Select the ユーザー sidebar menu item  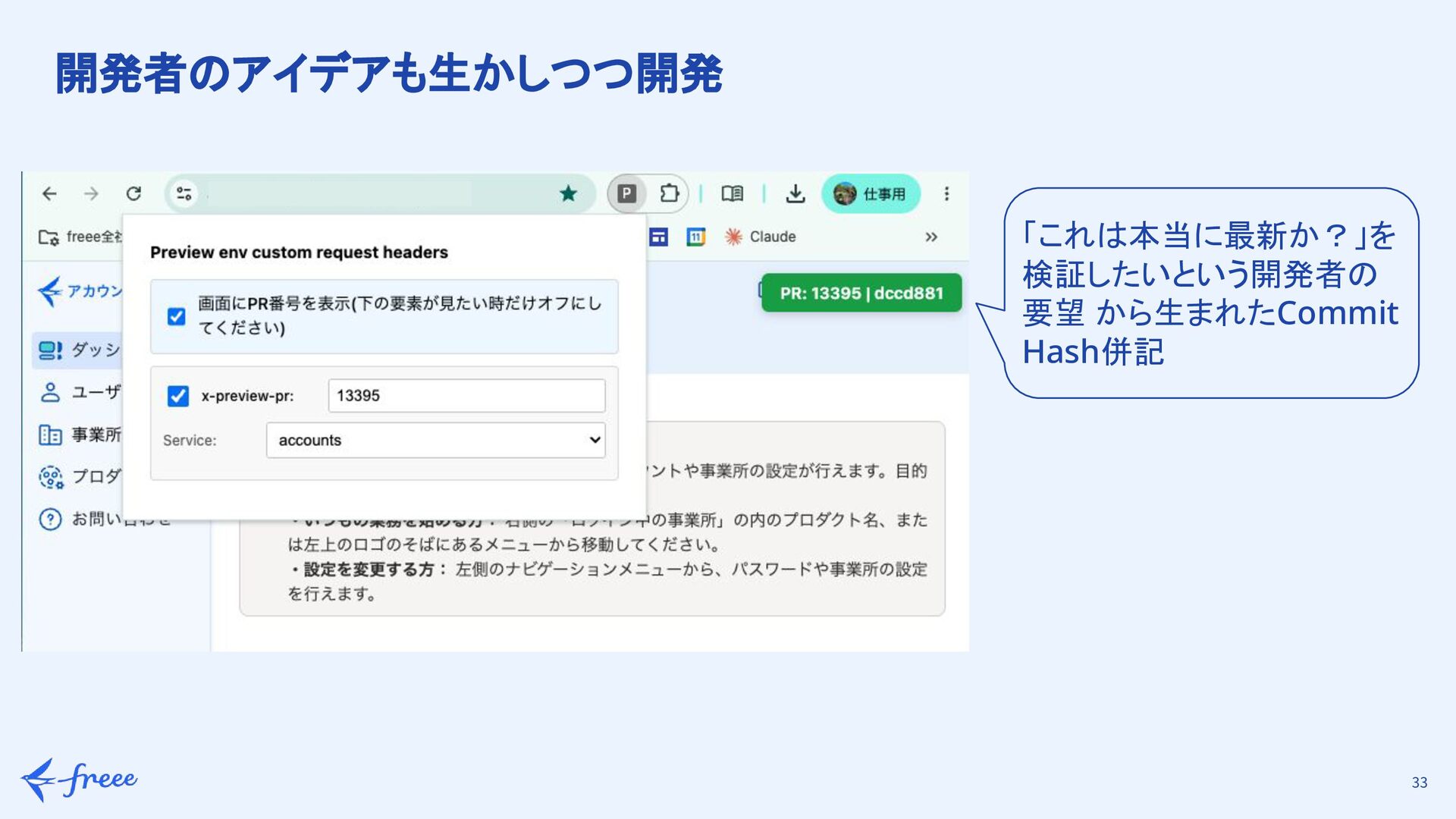pyautogui.click(x=79, y=392)
